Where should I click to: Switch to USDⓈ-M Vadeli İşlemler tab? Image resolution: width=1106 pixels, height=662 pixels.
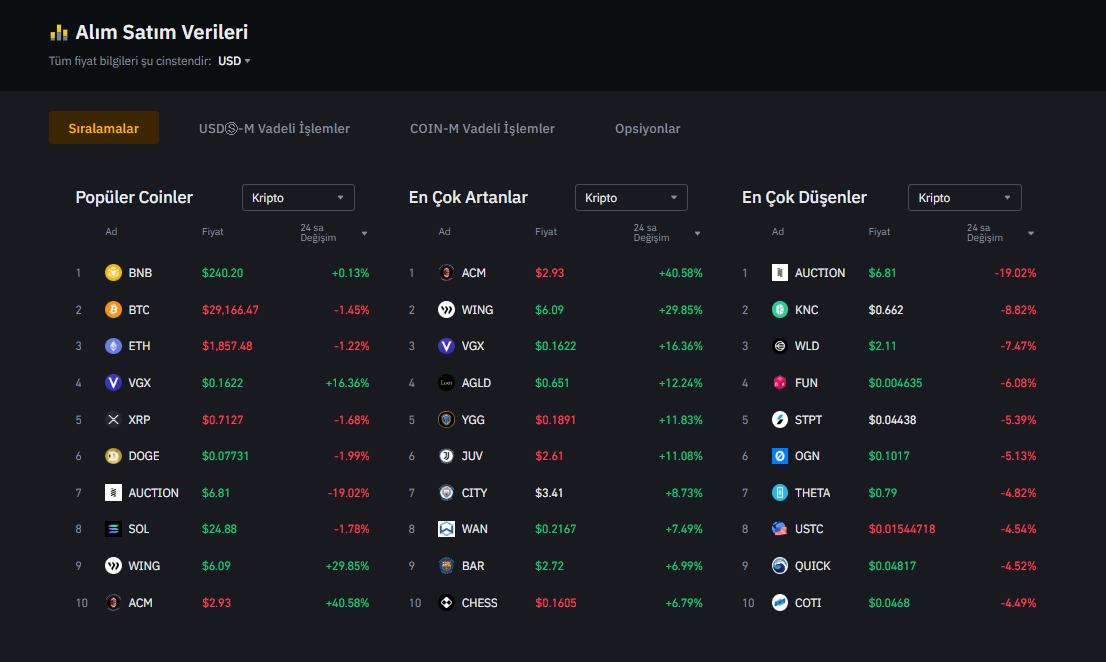point(274,128)
